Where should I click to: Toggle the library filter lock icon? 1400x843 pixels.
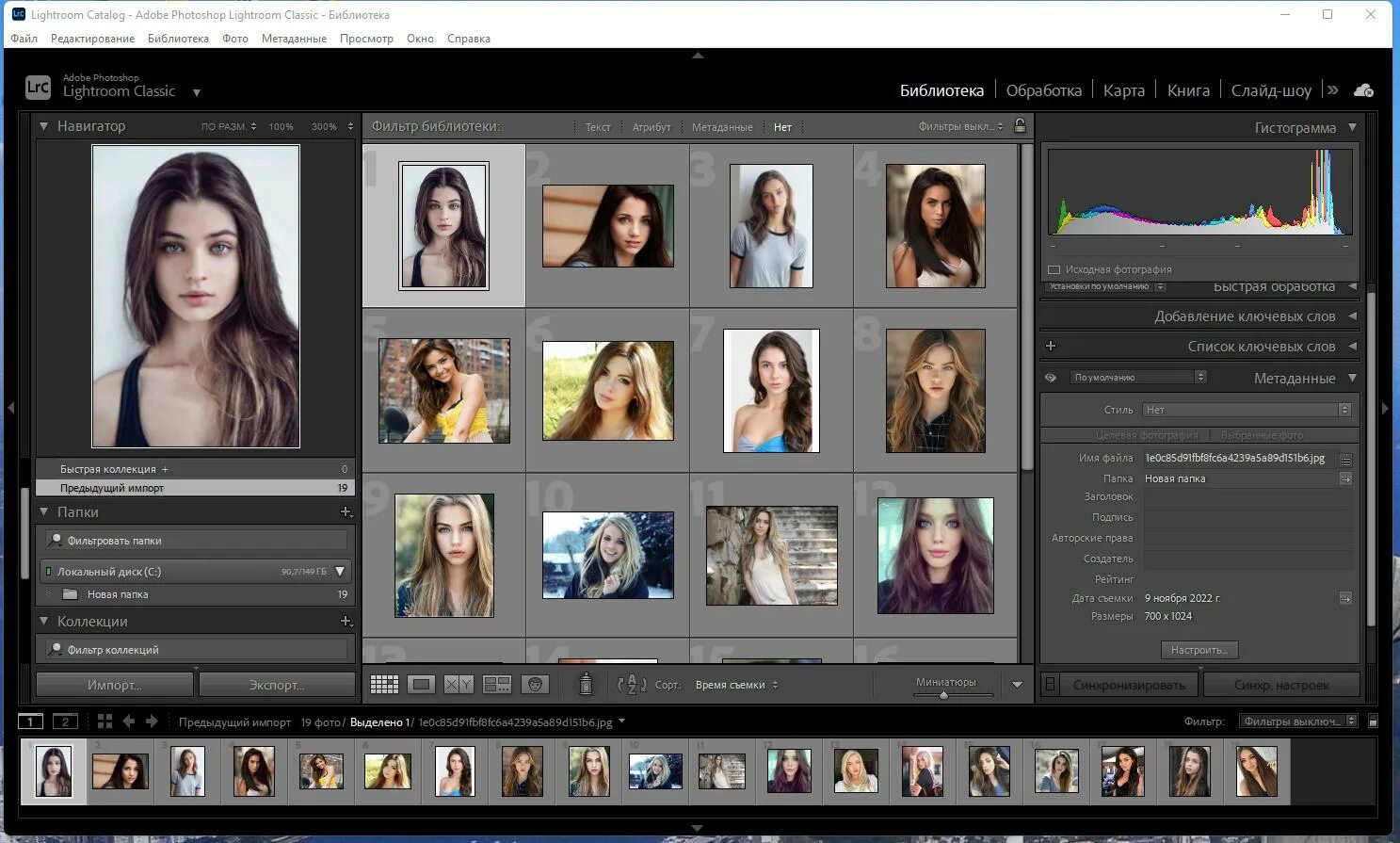coord(1020,126)
